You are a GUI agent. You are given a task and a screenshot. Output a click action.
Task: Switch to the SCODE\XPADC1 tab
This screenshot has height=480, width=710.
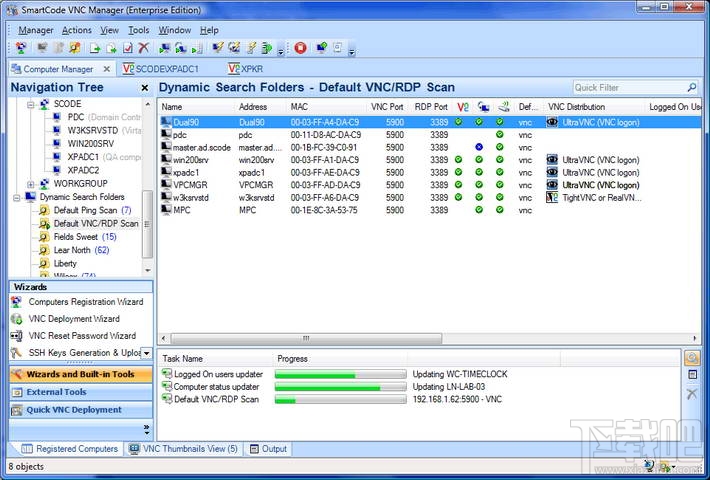[x=161, y=69]
